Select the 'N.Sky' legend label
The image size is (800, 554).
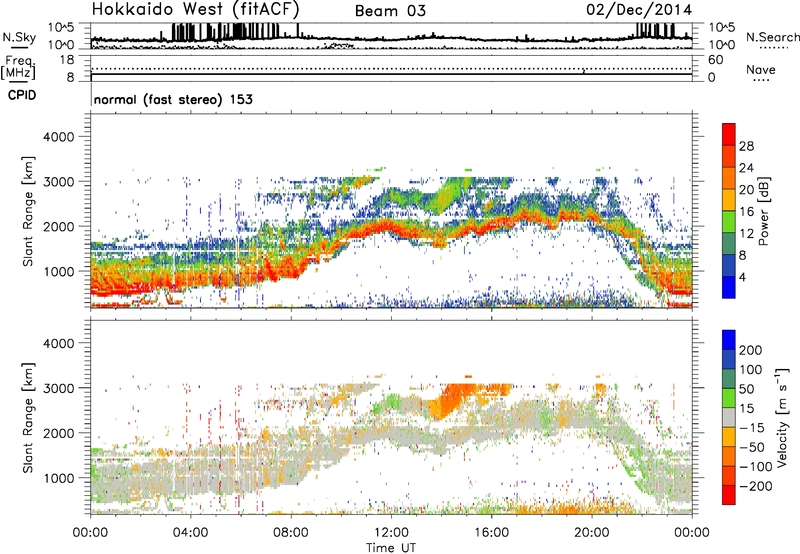point(19,37)
